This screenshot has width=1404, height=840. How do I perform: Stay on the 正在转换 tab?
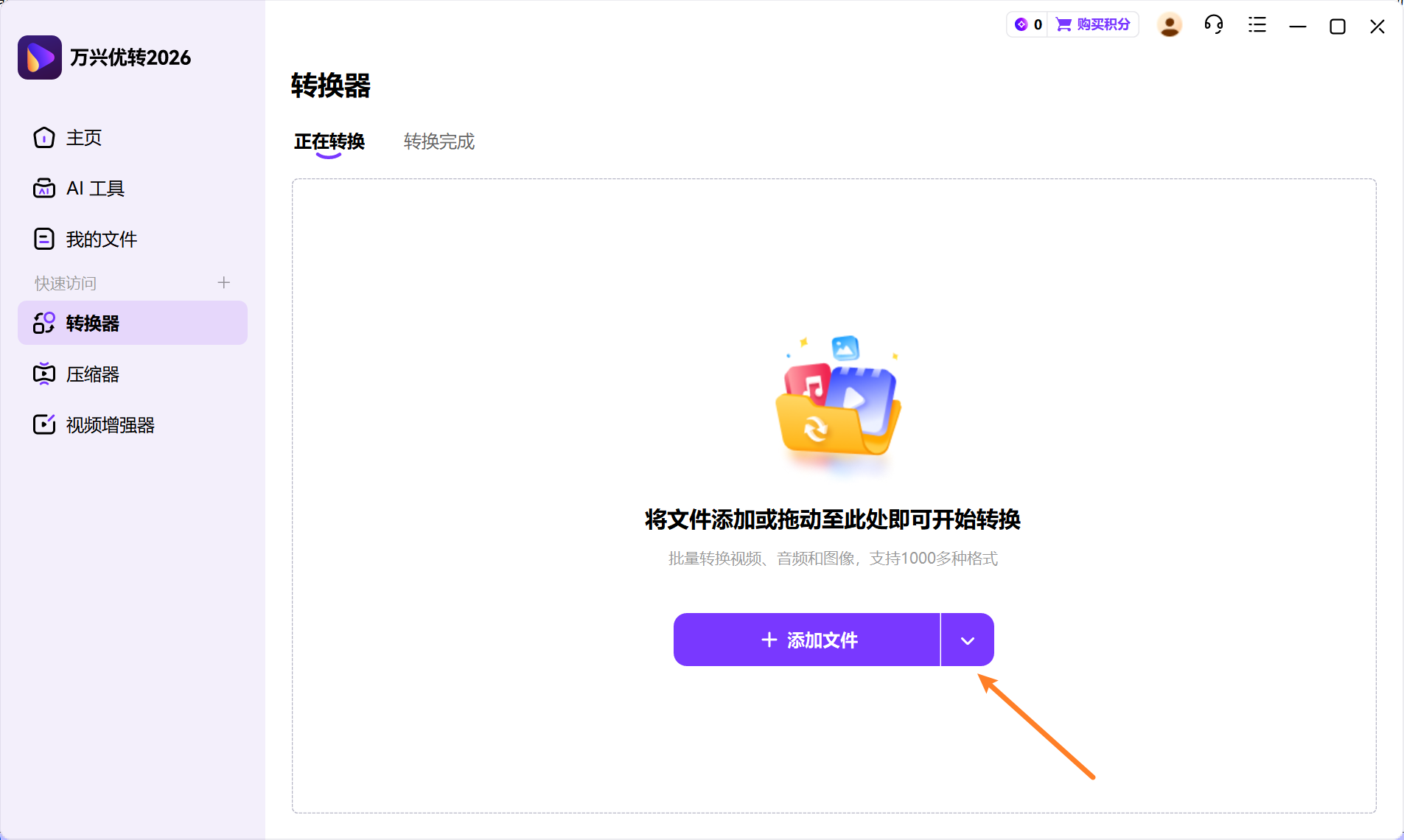pyautogui.click(x=329, y=141)
